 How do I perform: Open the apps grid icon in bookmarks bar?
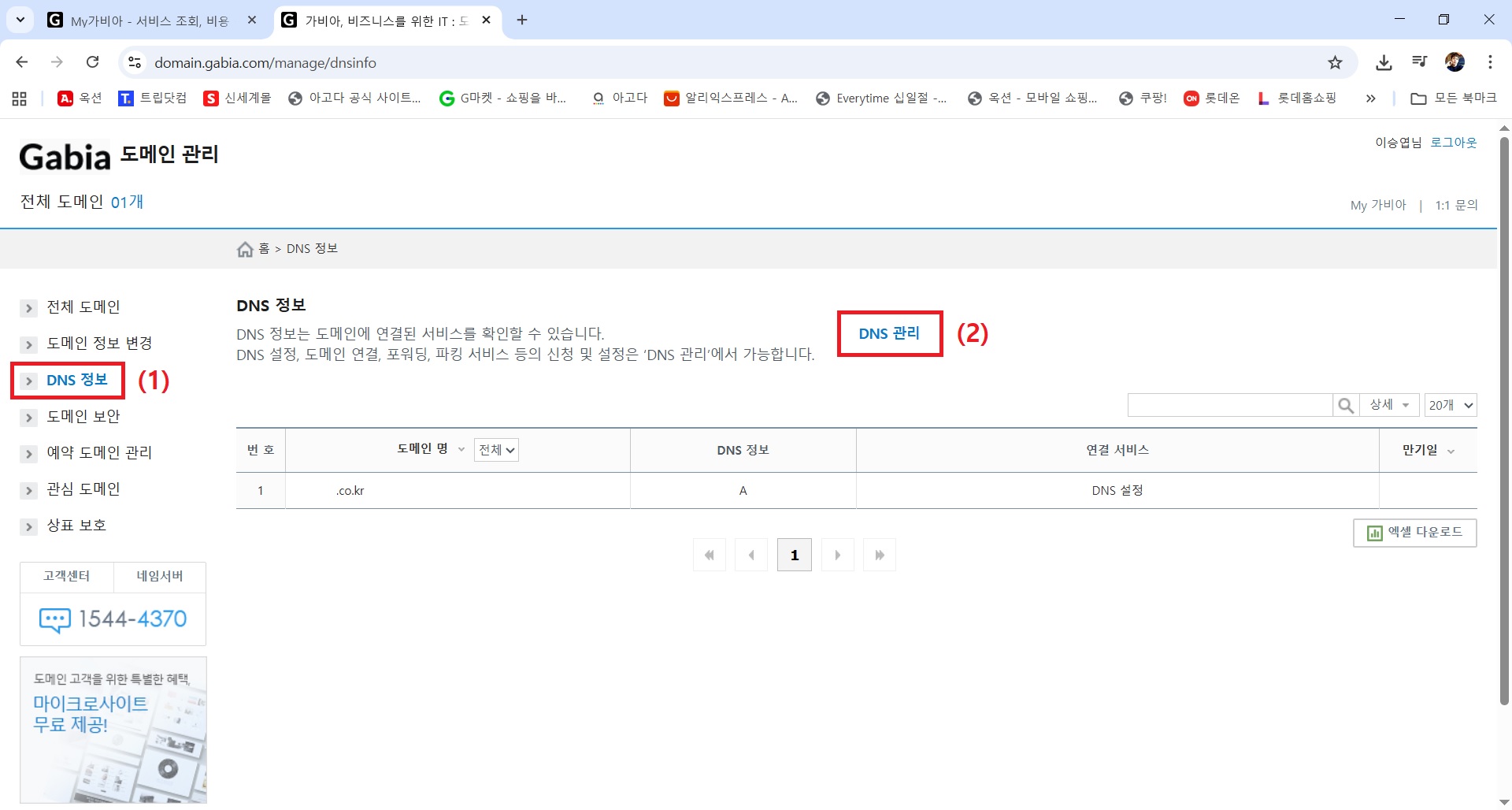click(20, 98)
